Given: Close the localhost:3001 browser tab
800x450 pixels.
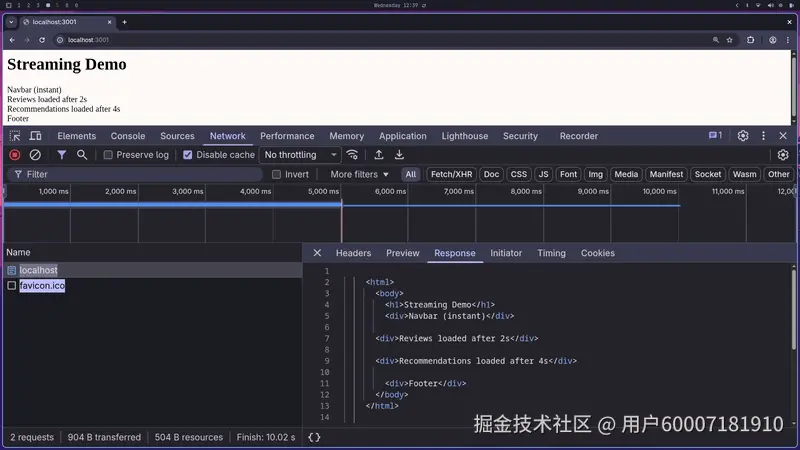Looking at the screenshot, I should point(109,22).
